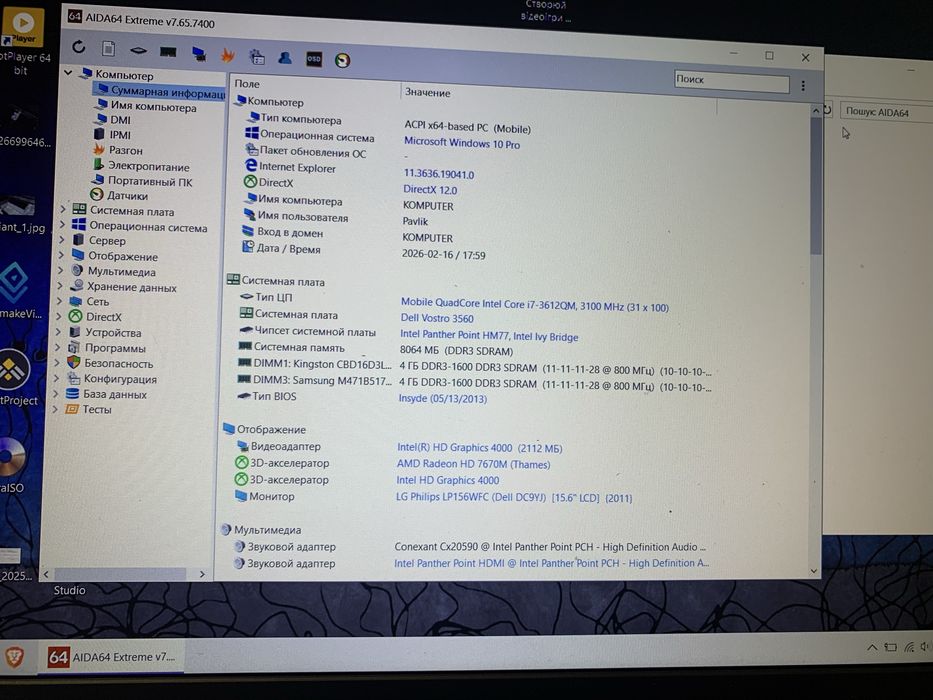Image resolution: width=933 pixels, height=700 pixels.
Task: Show hidden system tray icons chevron
Action: [x=872, y=647]
